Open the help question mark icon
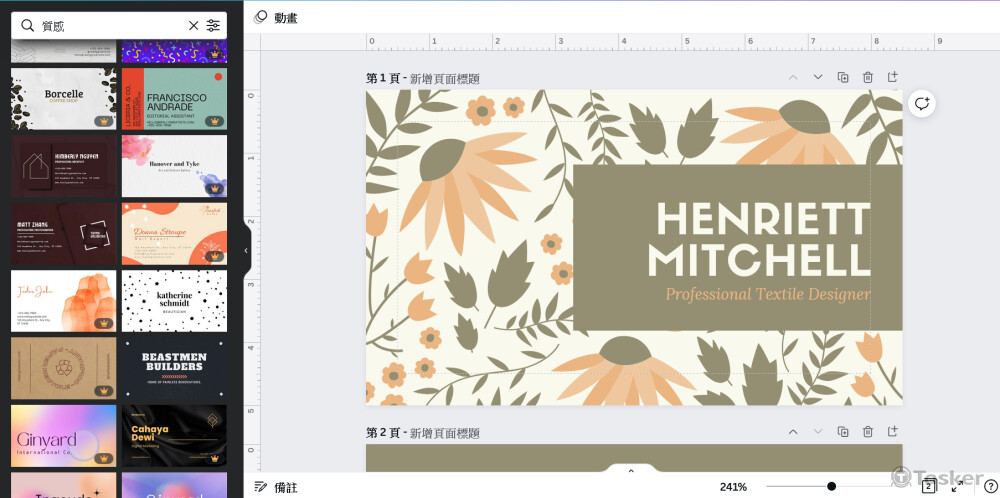Viewport: 1000px width, 498px height. (990, 486)
